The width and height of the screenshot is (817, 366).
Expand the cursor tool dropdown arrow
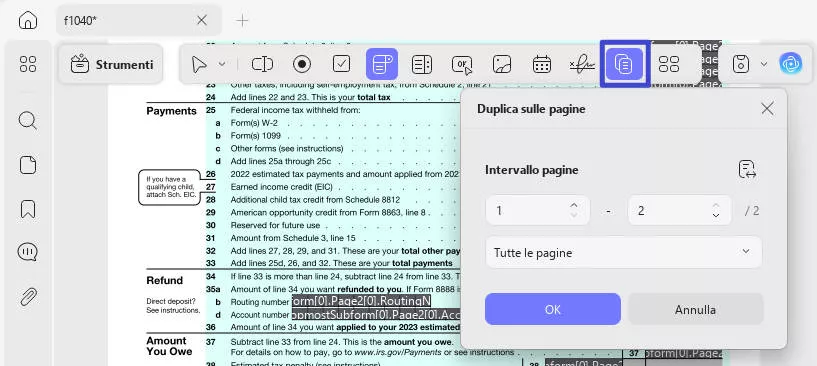[221, 64]
